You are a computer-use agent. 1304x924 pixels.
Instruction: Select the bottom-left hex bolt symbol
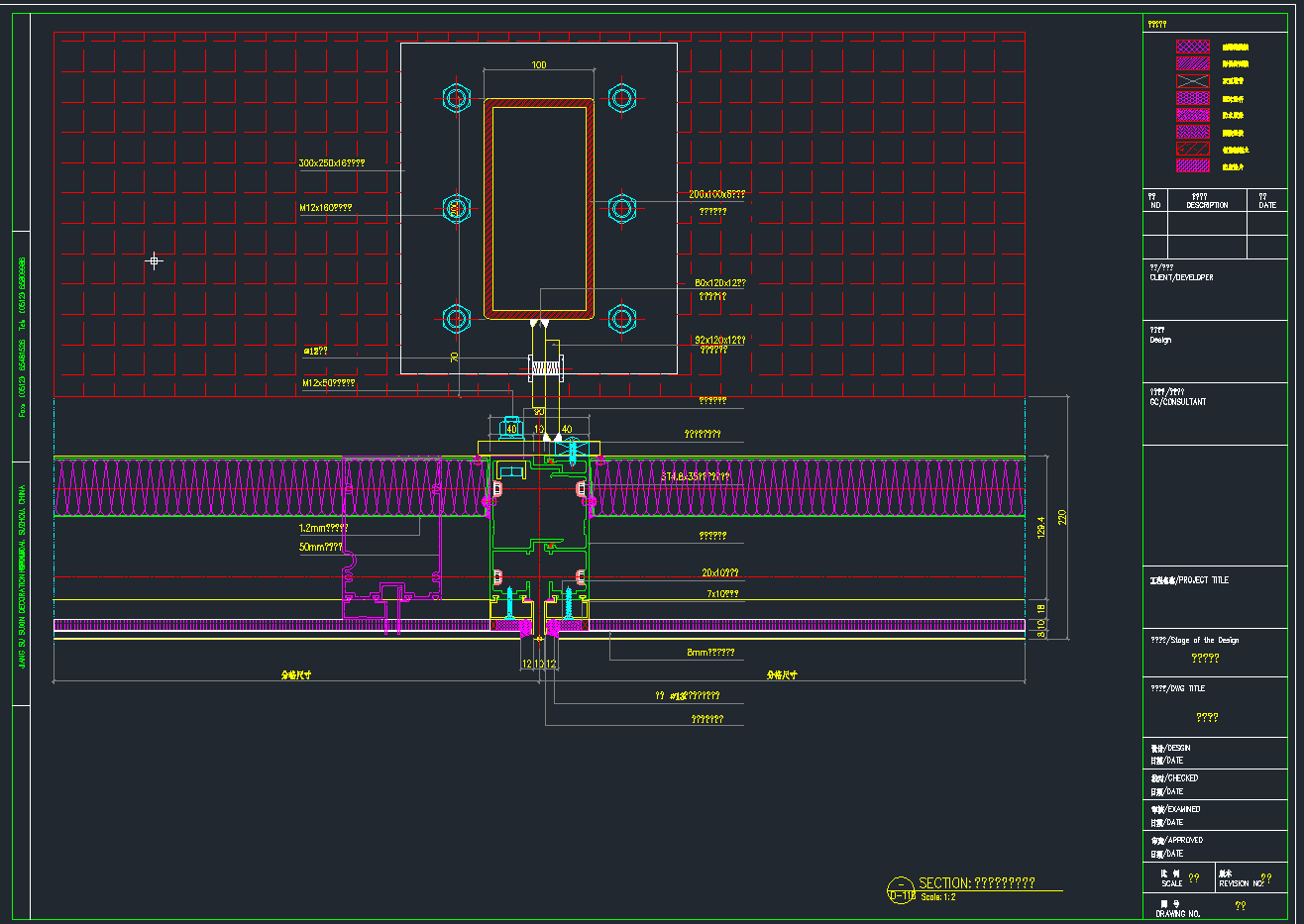click(456, 318)
